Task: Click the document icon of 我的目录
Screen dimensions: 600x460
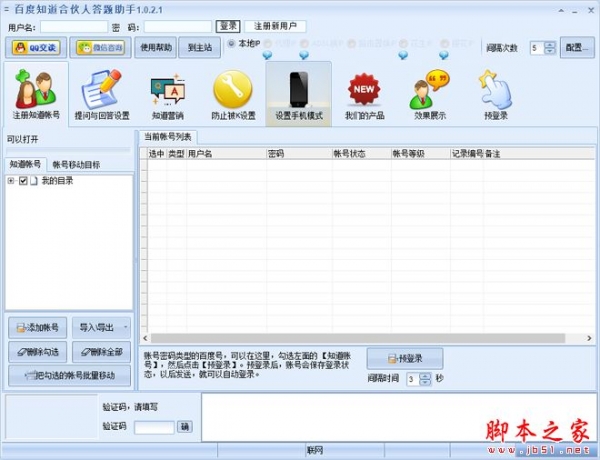Action: click(34, 181)
